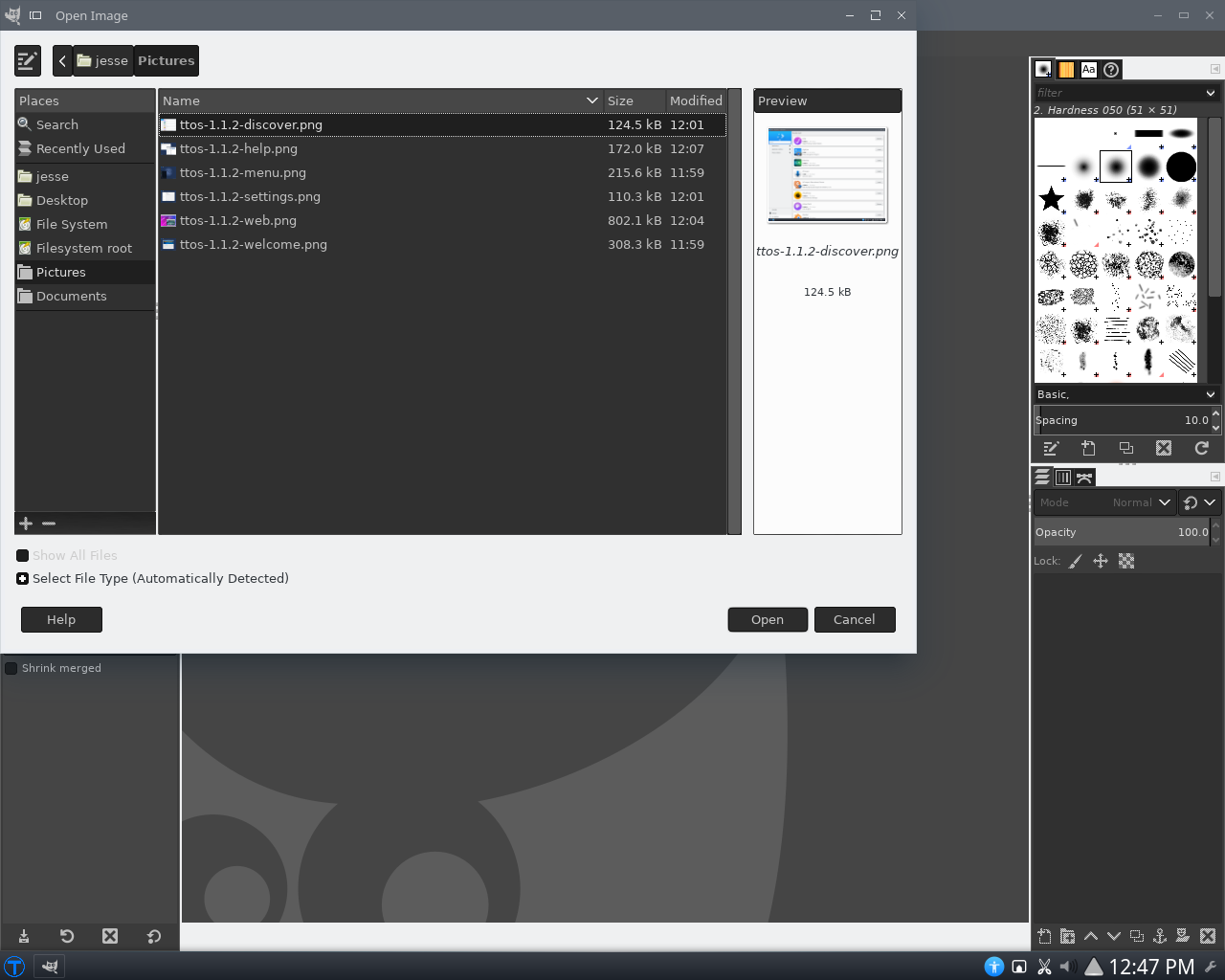Adjust the layer Opacity slider
Image resolution: width=1225 pixels, height=980 pixels.
(1122, 532)
